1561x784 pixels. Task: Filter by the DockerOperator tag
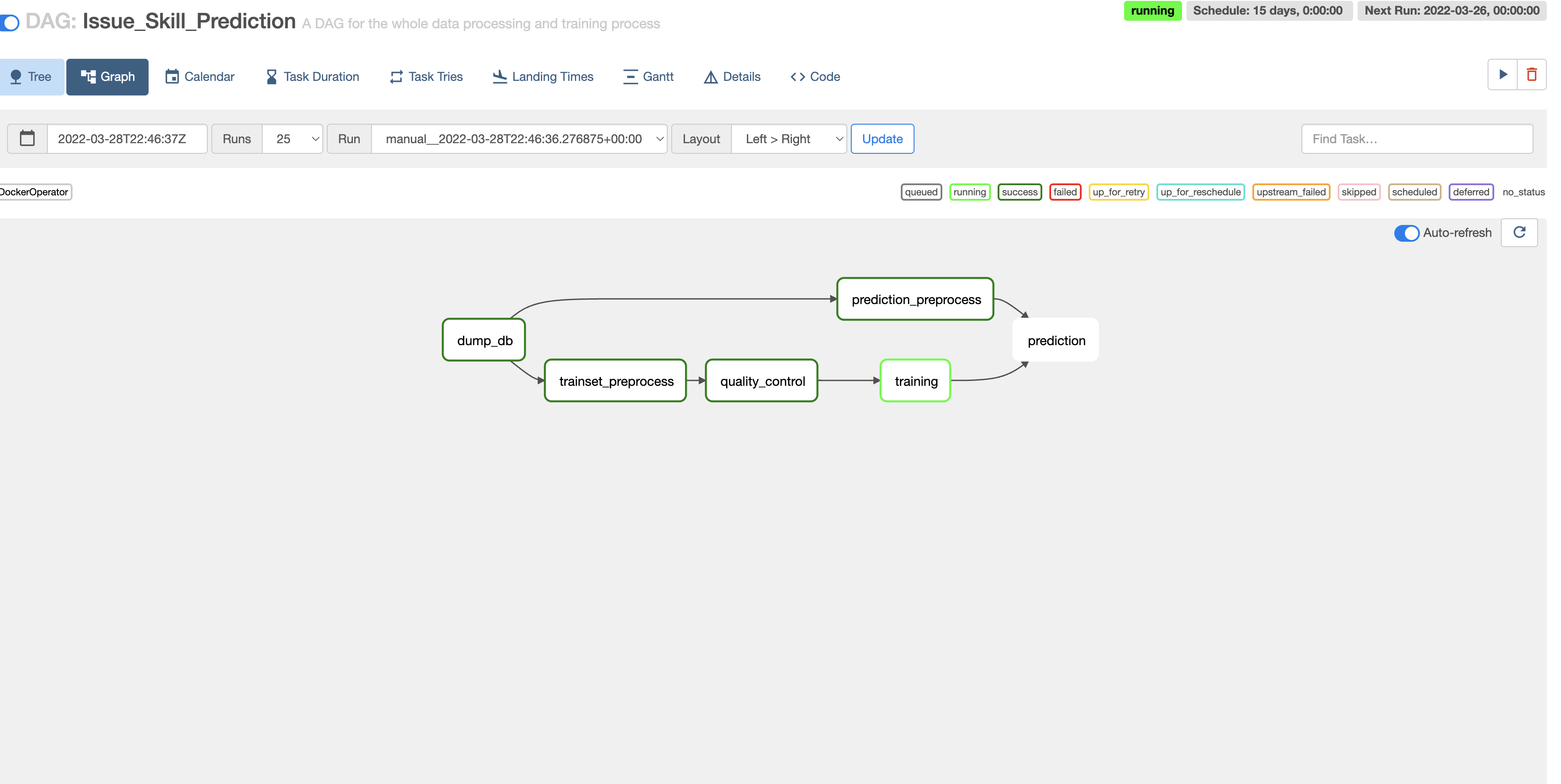(x=34, y=192)
